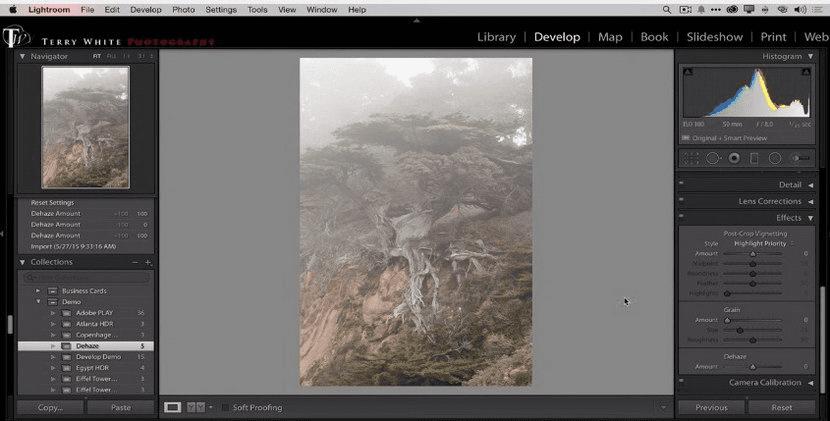Open the Settings menu
This screenshot has height=421, width=830.
[221, 10]
